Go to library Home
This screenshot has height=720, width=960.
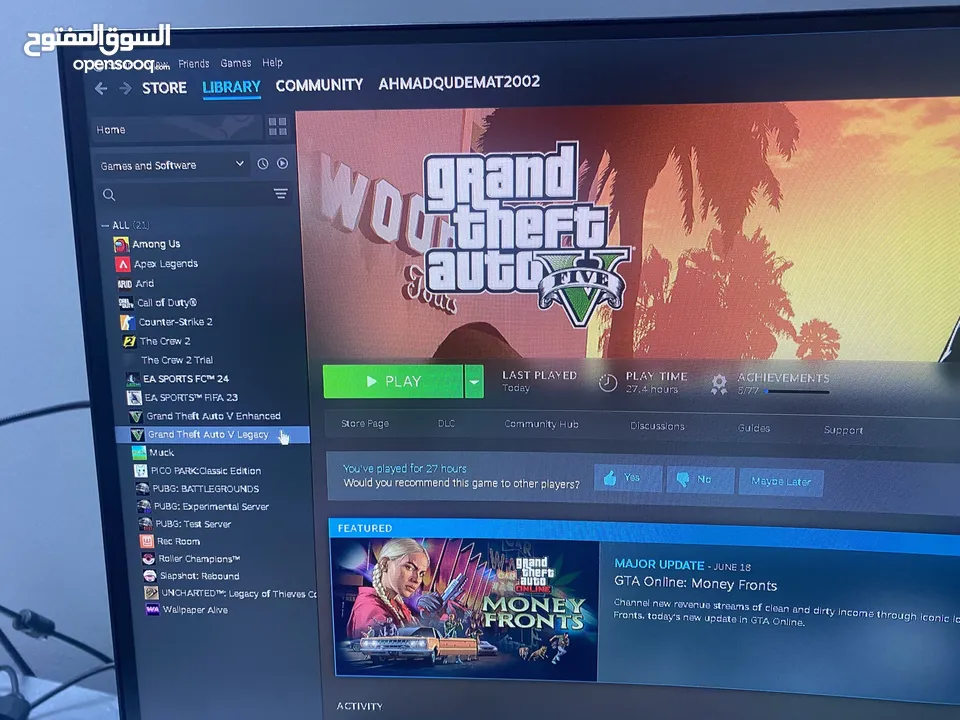point(176,129)
